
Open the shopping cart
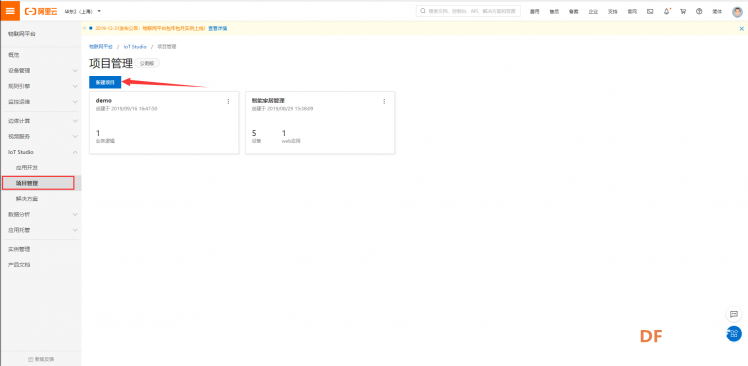pos(683,11)
